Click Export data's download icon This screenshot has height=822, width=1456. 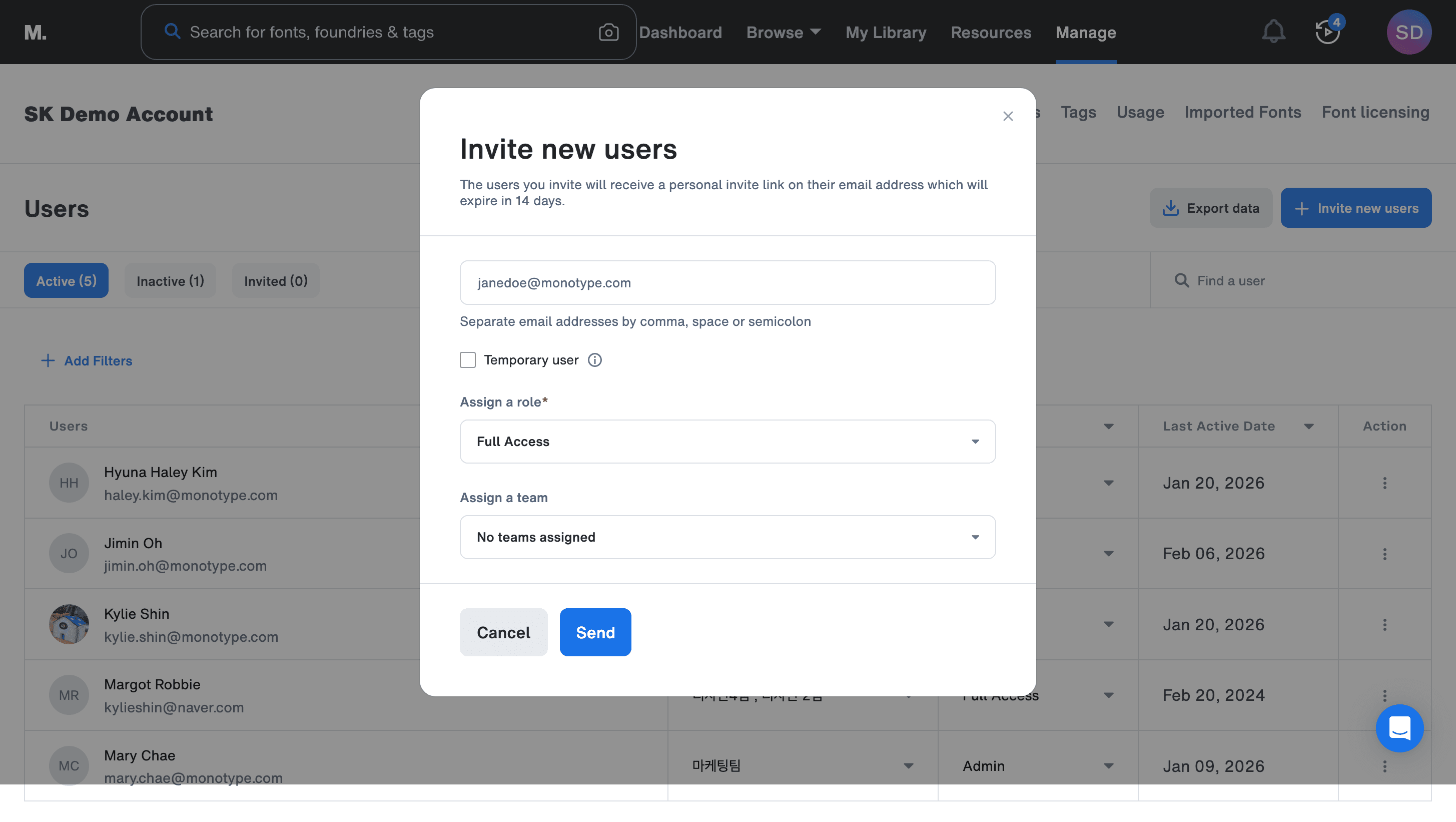click(x=1171, y=207)
